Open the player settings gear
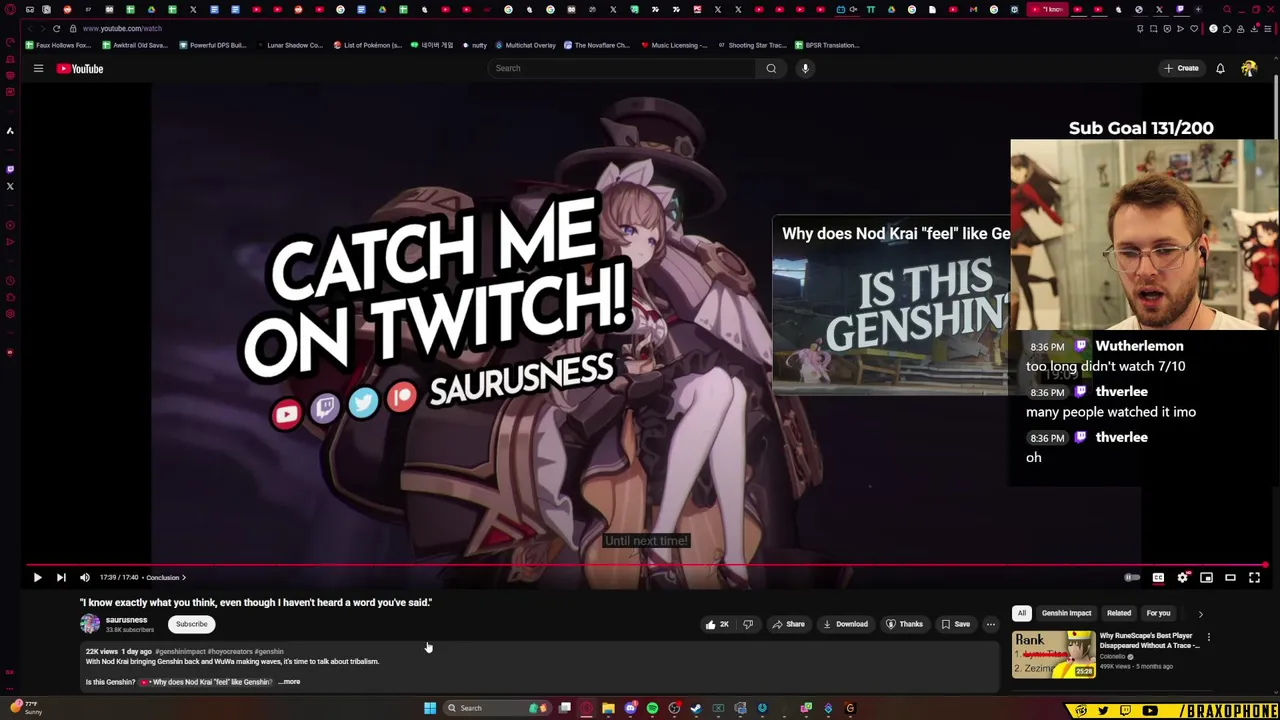Image resolution: width=1280 pixels, height=720 pixels. coord(1182,577)
